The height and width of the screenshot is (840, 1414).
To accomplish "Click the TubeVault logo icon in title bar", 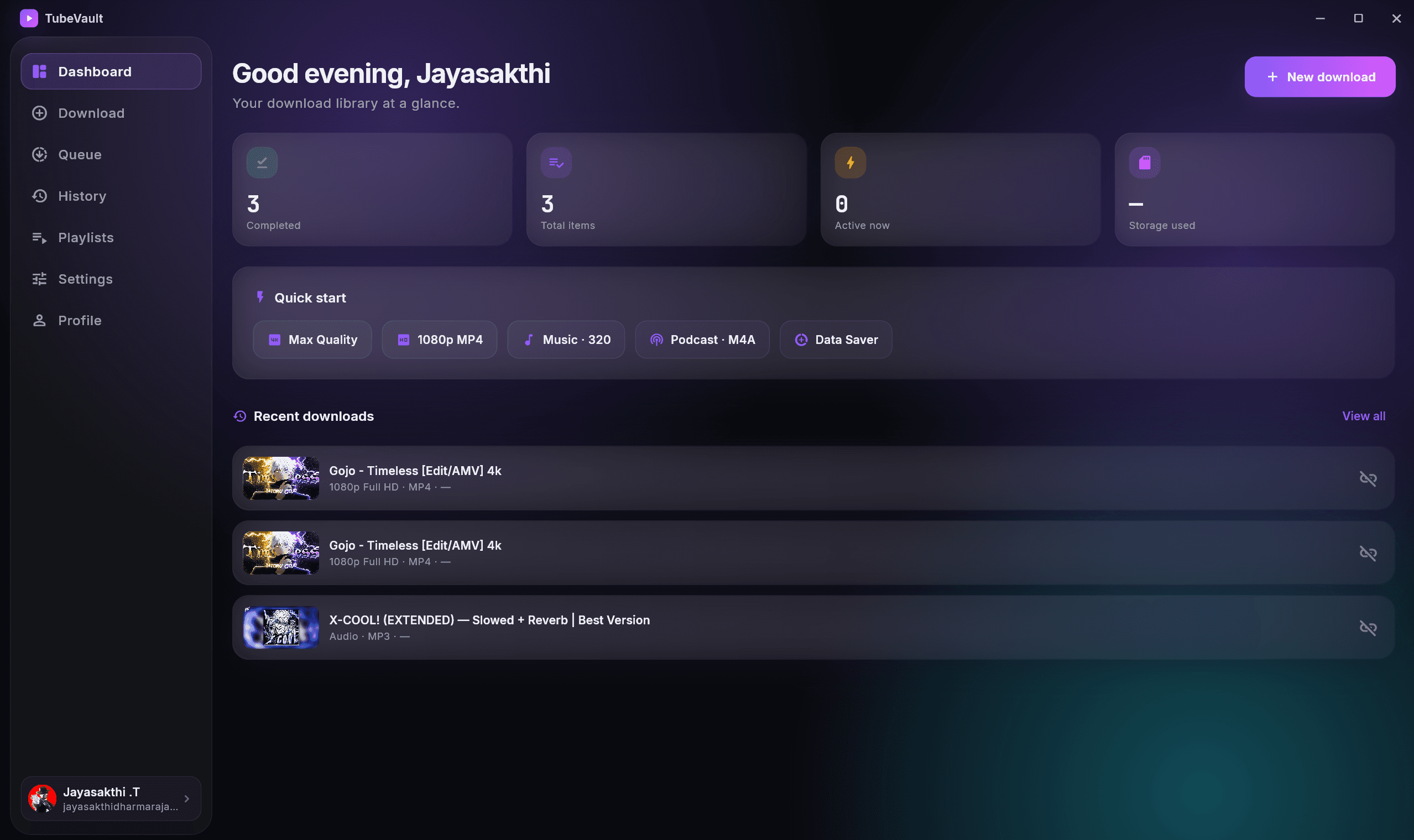I will [x=29, y=18].
